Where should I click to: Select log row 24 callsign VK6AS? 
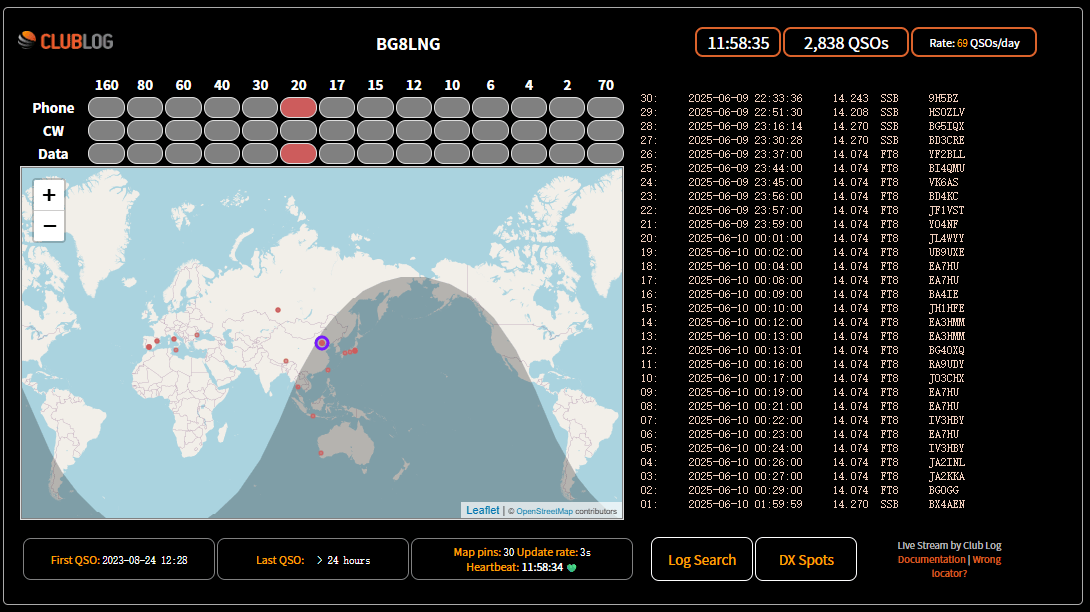(943, 182)
